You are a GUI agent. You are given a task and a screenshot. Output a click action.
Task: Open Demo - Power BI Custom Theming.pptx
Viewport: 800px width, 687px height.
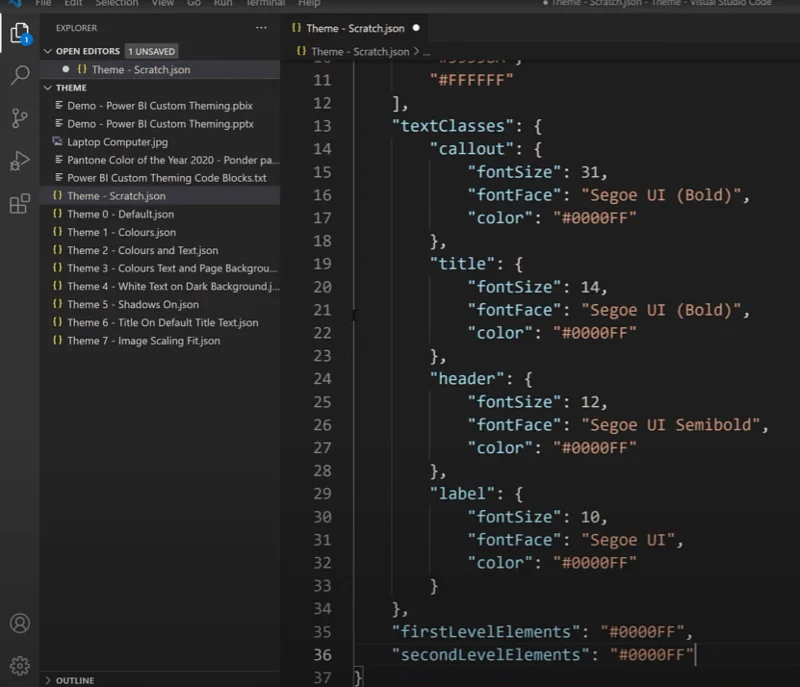click(160, 124)
